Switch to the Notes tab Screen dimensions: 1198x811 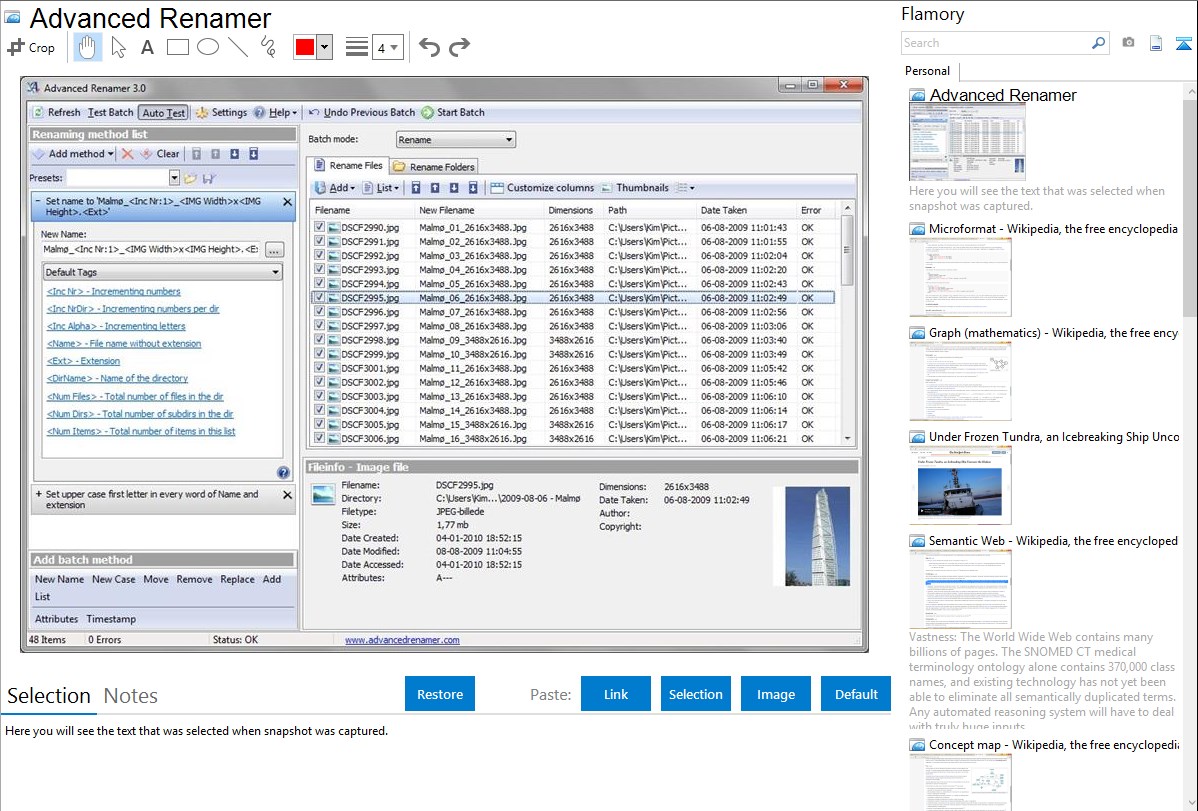click(131, 696)
